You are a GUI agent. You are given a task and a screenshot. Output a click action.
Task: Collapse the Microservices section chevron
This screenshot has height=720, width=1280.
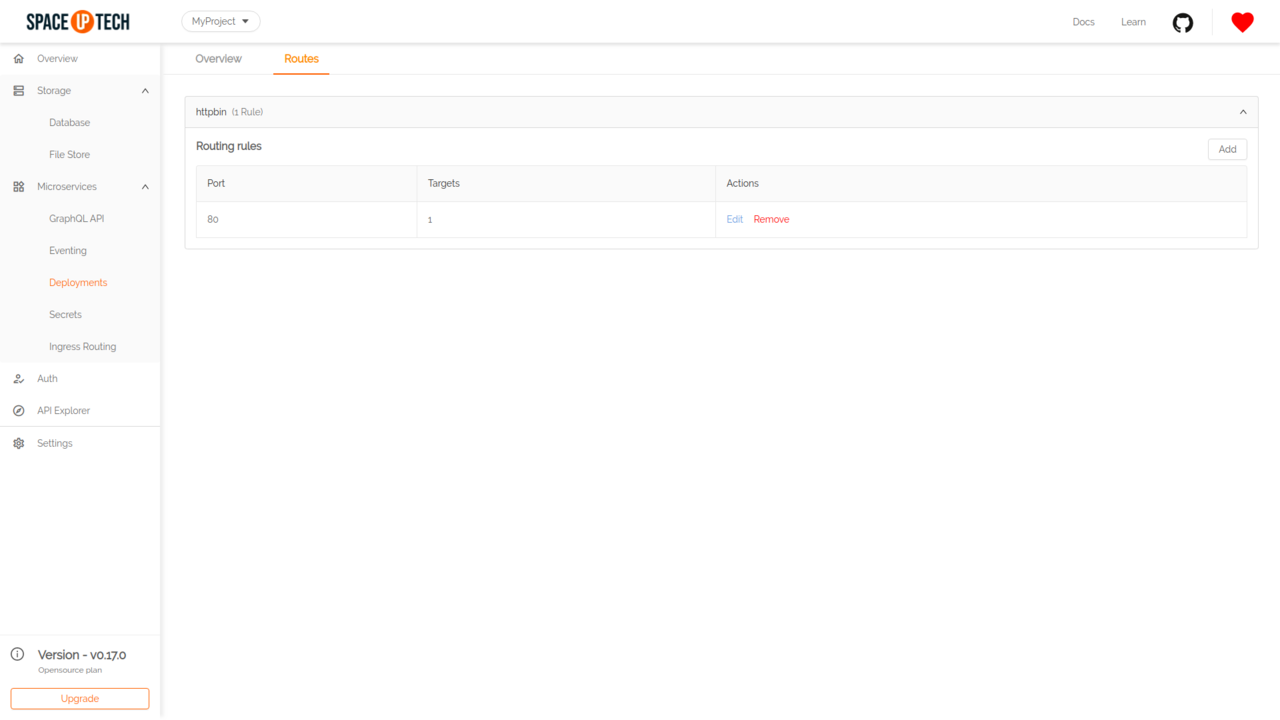pyautogui.click(x=145, y=187)
